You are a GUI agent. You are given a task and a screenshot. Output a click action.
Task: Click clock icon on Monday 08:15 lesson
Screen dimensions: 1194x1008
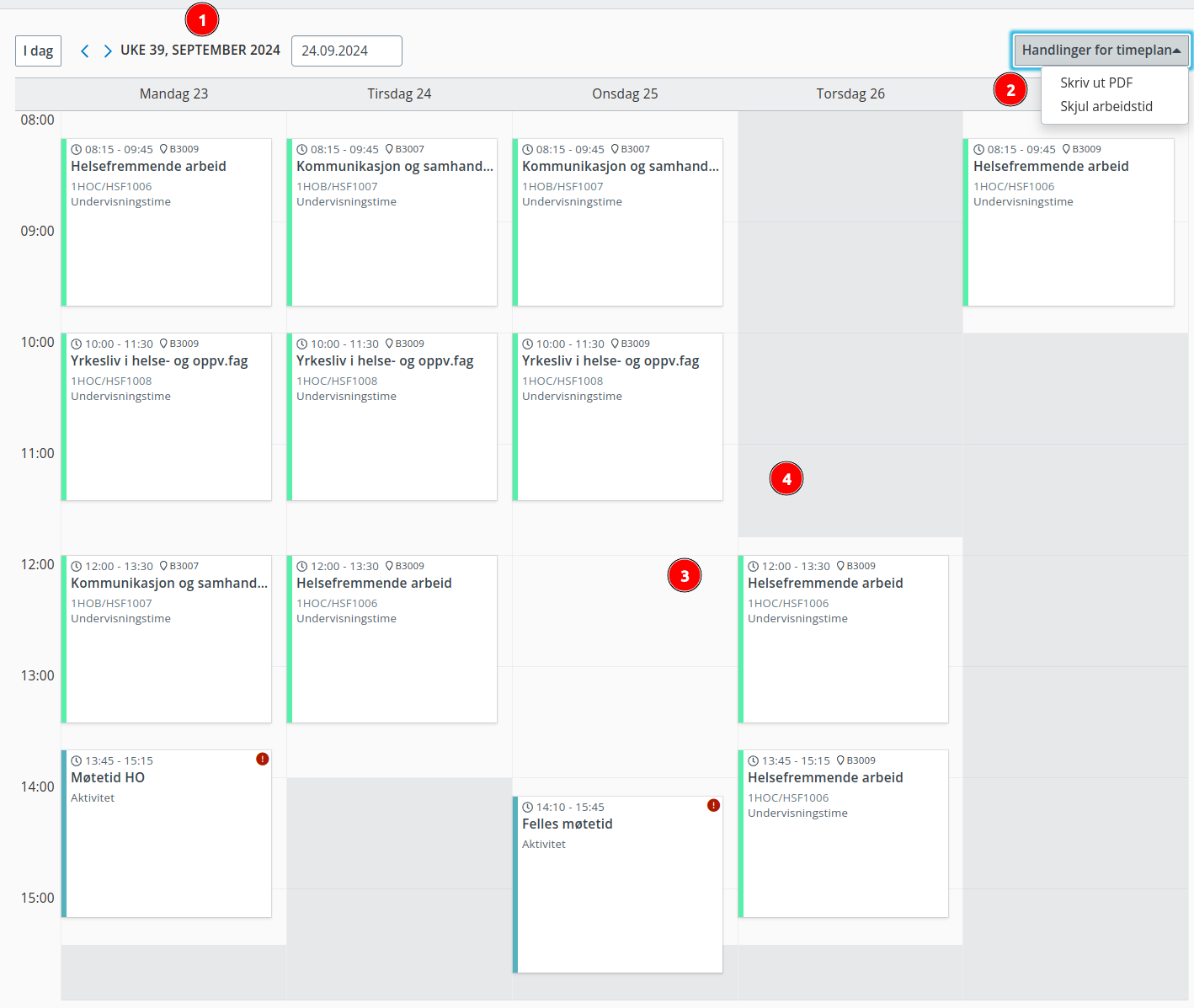pos(76,150)
